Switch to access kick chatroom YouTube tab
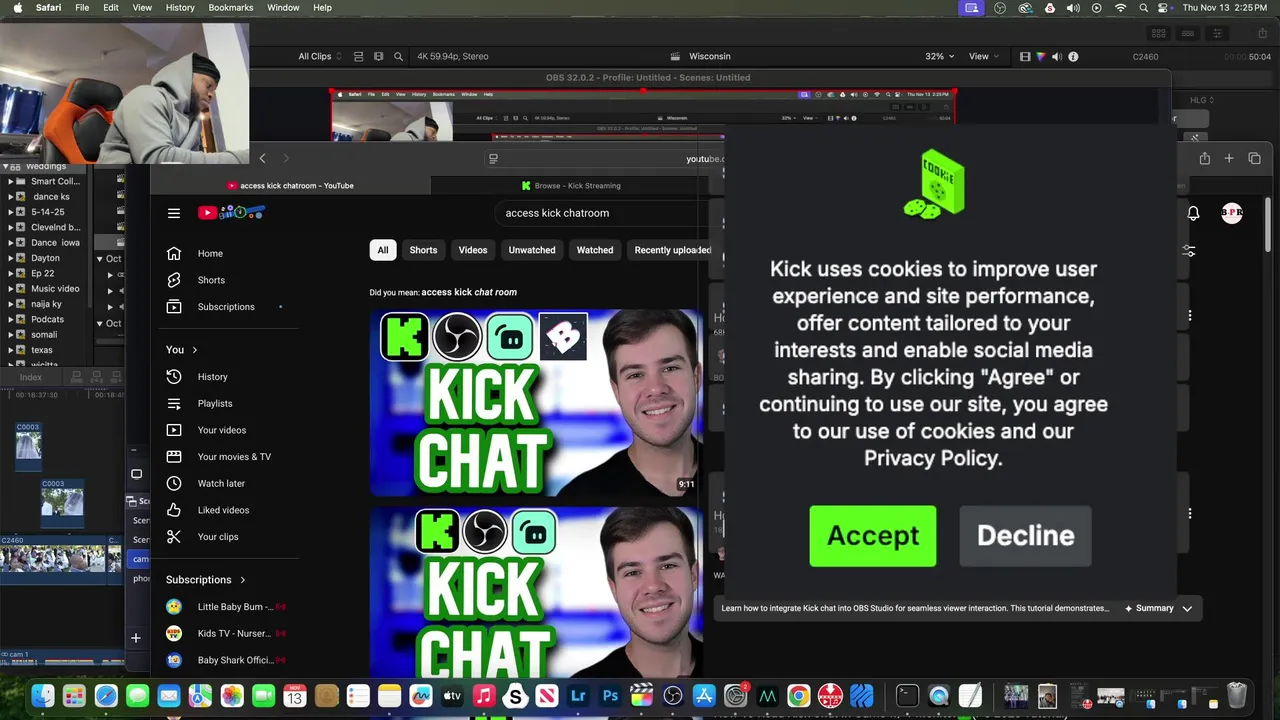Image resolution: width=1280 pixels, height=720 pixels. click(x=290, y=186)
